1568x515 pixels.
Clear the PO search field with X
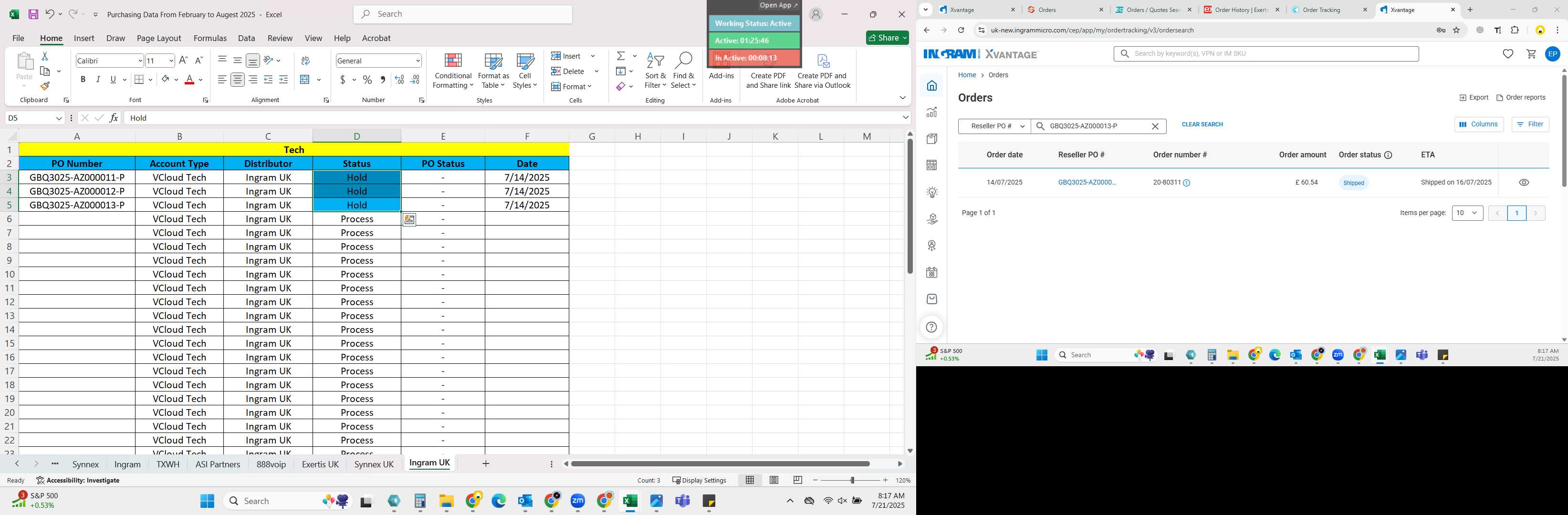(x=1155, y=126)
